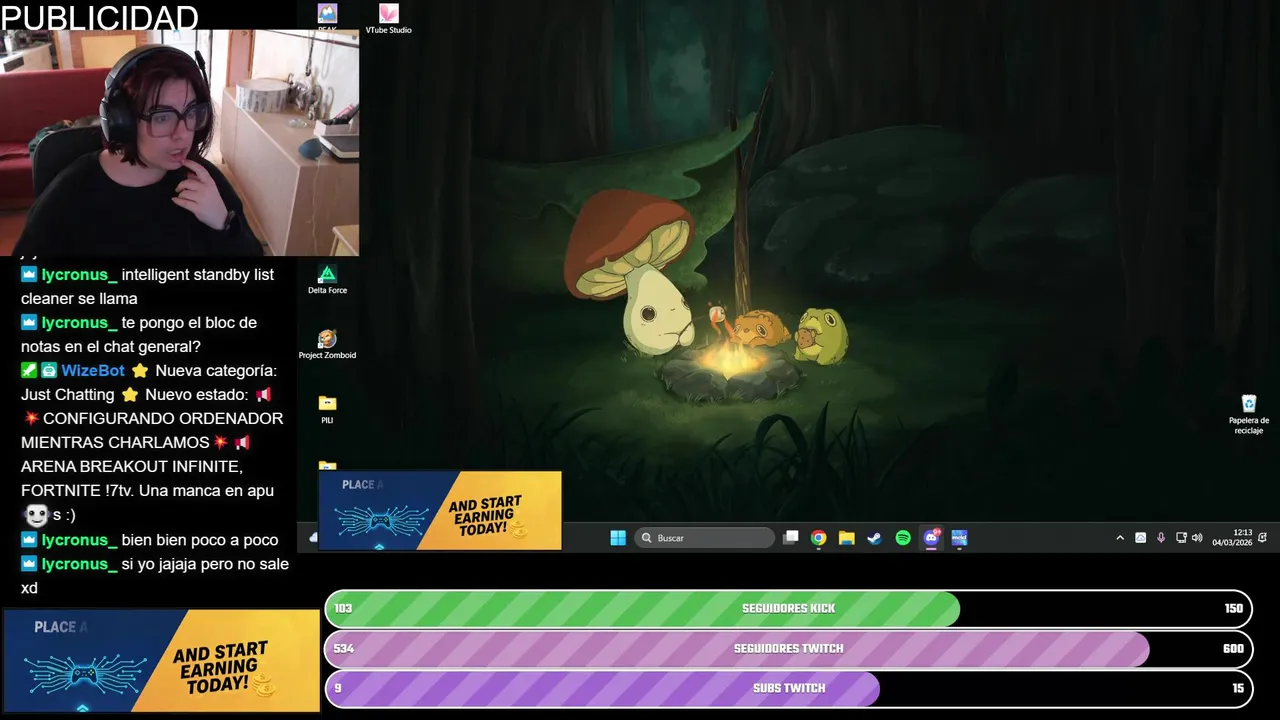
Task: Click the cloud sync tray icon
Action: [1140, 538]
